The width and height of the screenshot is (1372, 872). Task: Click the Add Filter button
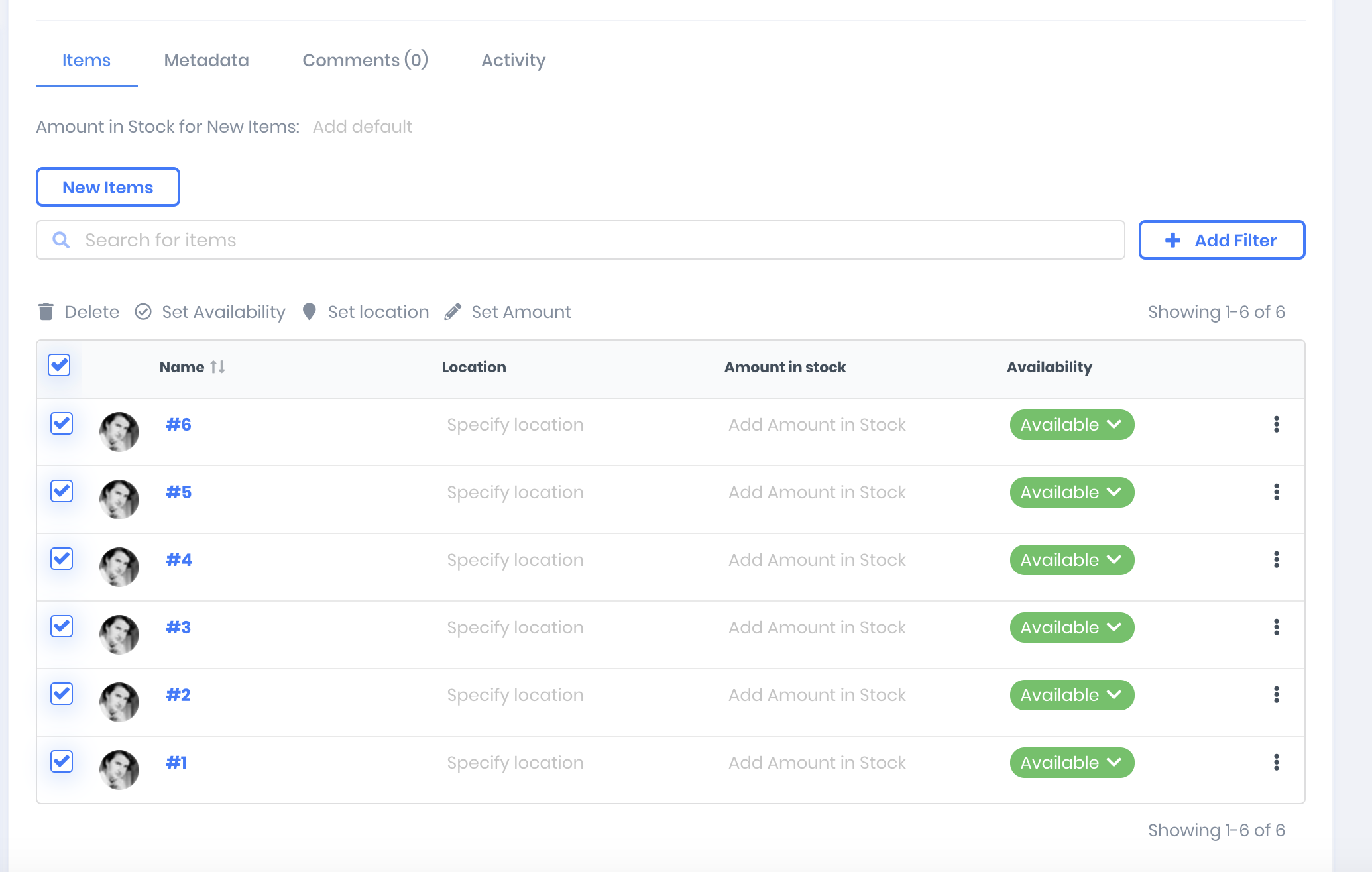[x=1221, y=240]
